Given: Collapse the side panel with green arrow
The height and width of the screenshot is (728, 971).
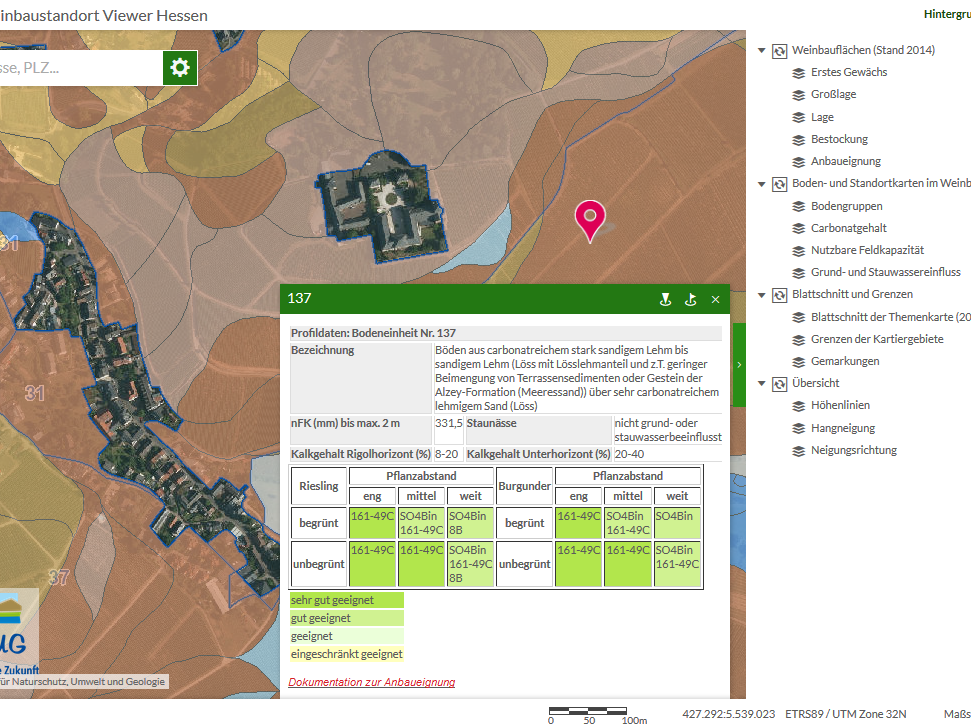Looking at the screenshot, I should tap(739, 365).
